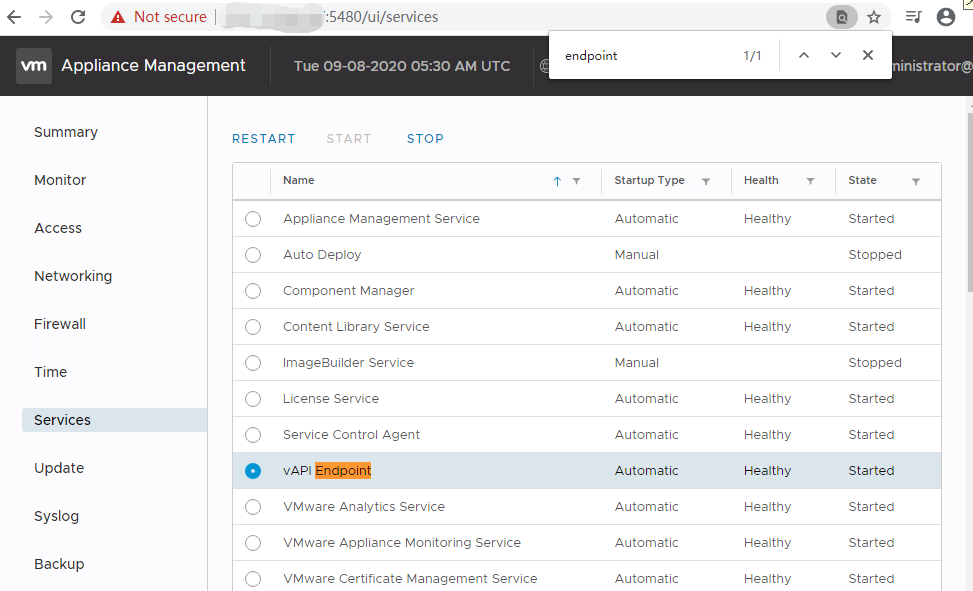Open the Monitor page in sidebar

(60, 180)
